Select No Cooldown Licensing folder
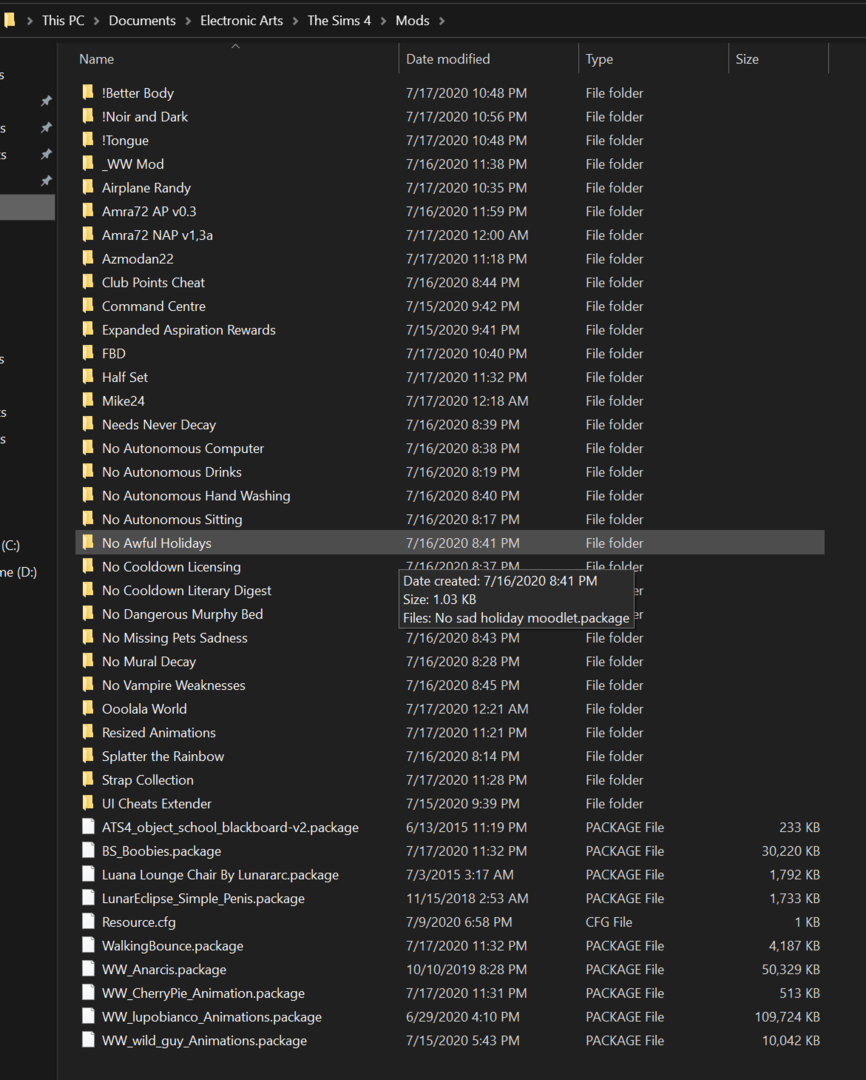866x1080 pixels. (172, 566)
